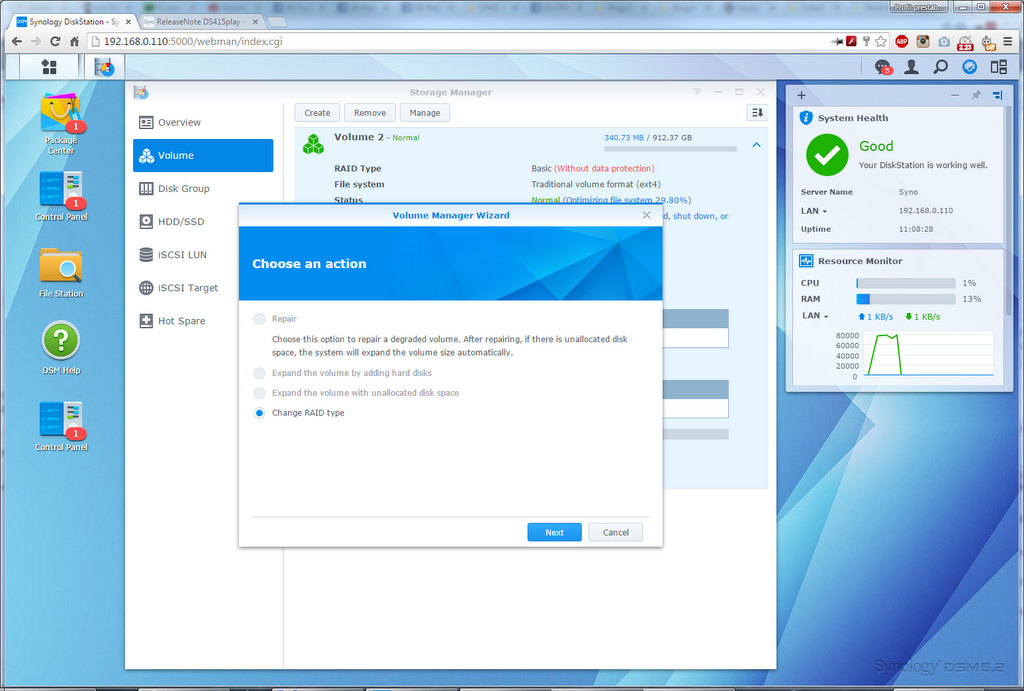This screenshot has height=691, width=1024.
Task: Open the File Station desktop icon
Action: (61, 273)
